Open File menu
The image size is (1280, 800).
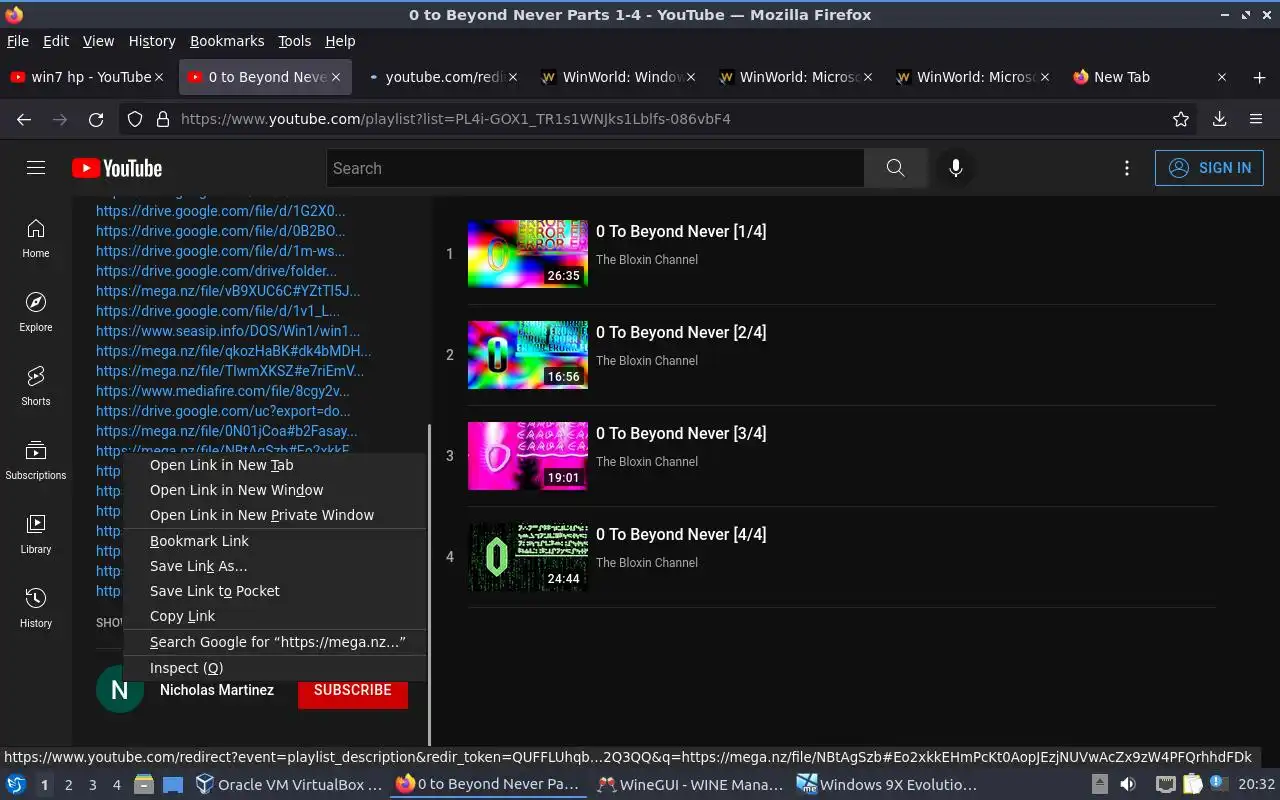18,41
